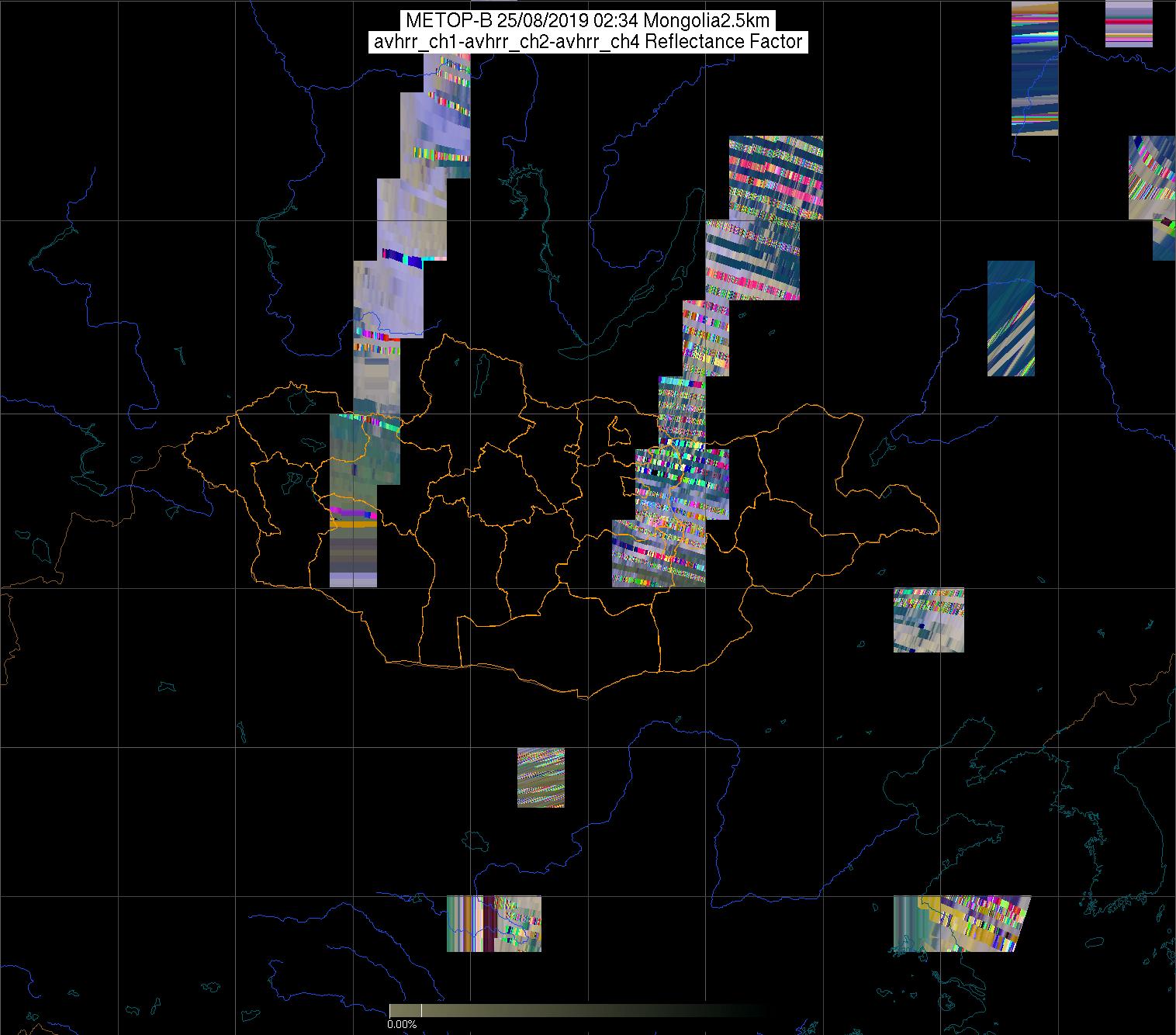Select the data tile southeast of Mongolia's border
The width and height of the screenshot is (1176, 1035).
929,620
